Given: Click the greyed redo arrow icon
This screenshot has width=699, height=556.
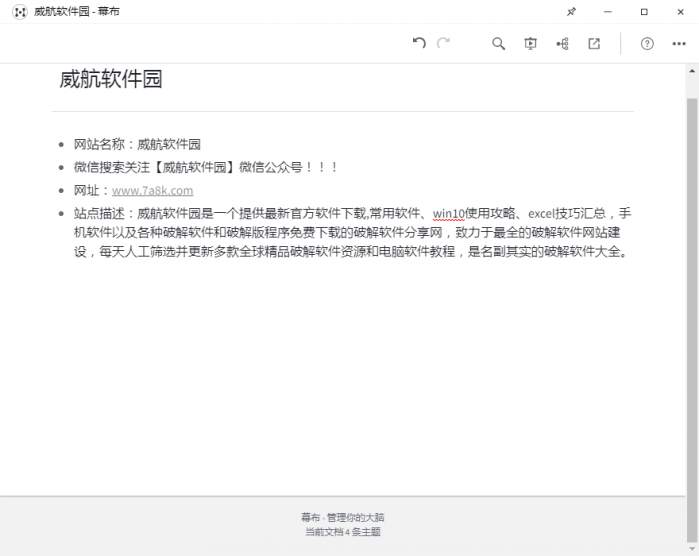Looking at the screenshot, I should coord(443,43).
